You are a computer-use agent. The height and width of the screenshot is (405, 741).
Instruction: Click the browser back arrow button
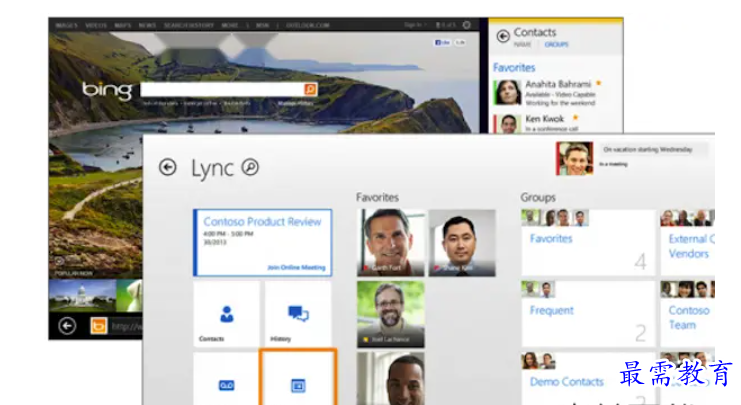pyautogui.click(x=67, y=326)
